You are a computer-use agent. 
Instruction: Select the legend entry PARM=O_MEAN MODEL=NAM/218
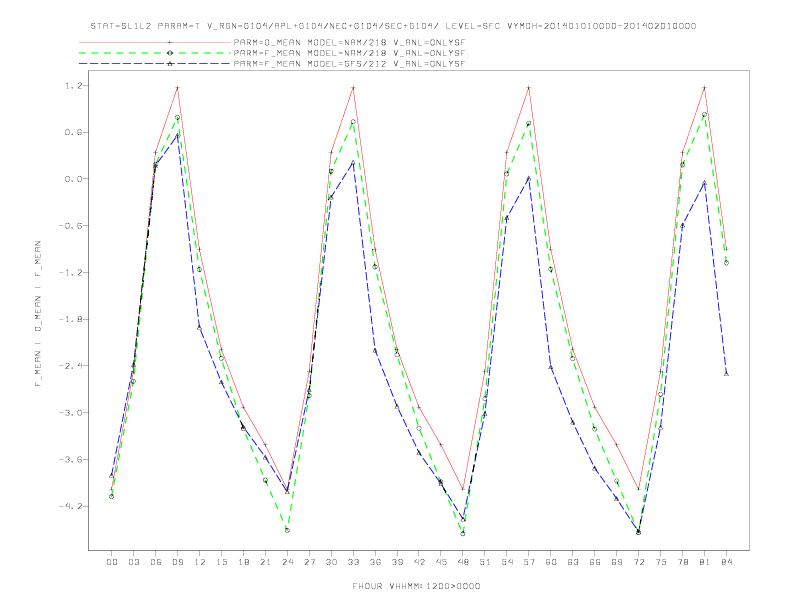pos(349,42)
